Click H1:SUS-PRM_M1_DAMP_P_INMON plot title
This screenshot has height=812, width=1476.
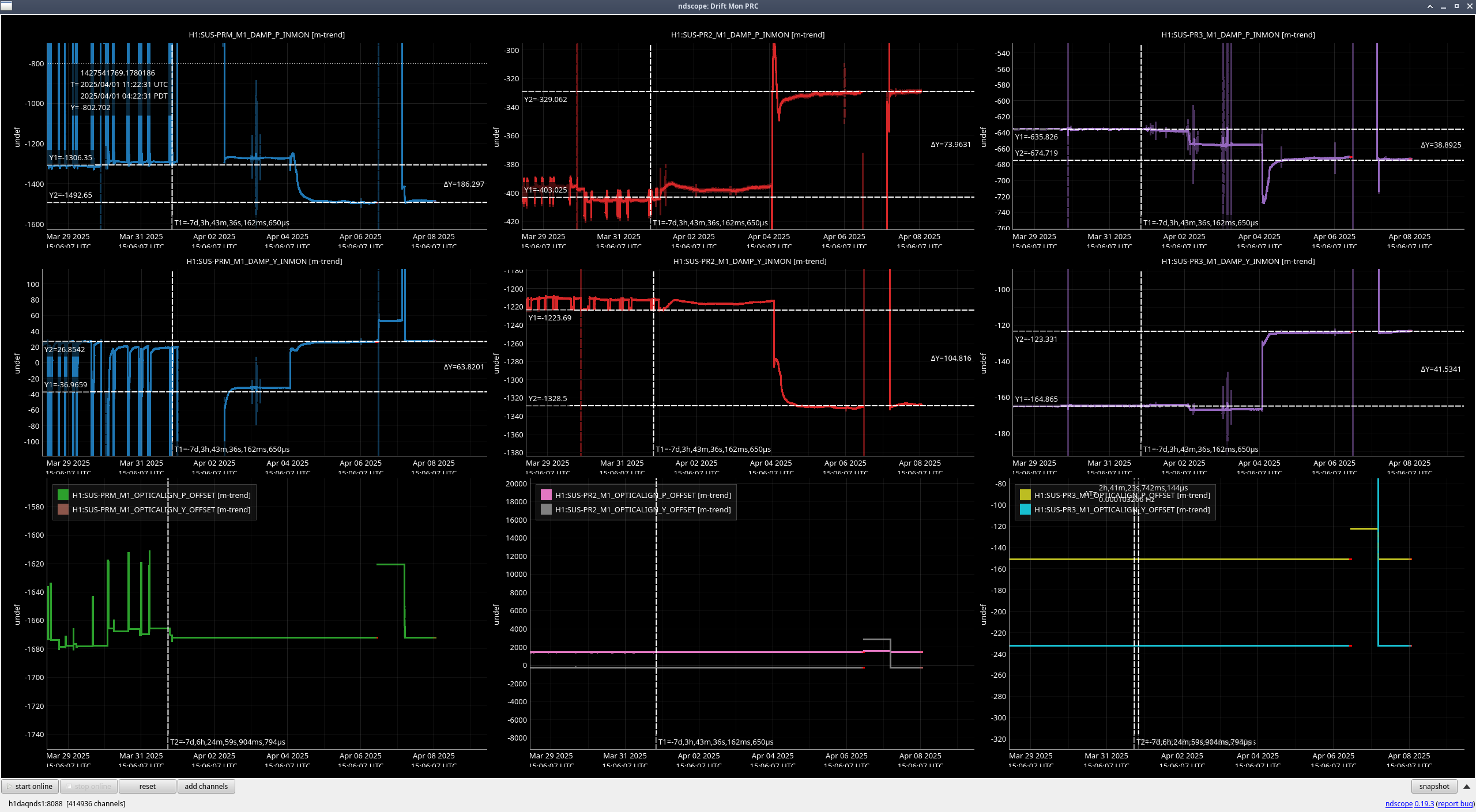[x=267, y=35]
